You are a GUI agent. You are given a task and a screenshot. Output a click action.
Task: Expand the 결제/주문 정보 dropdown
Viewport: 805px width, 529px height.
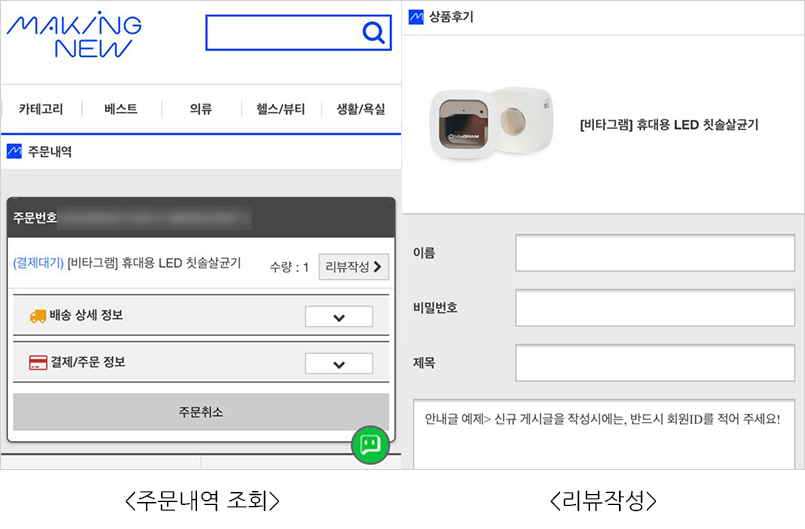(x=339, y=364)
